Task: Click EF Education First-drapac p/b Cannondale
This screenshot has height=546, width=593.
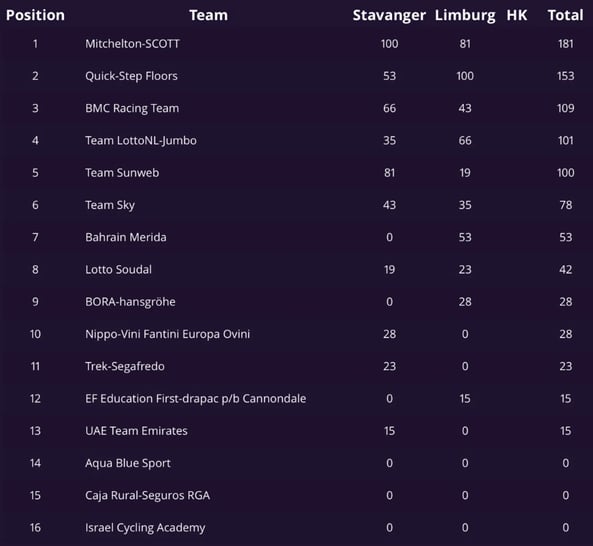Action: coord(196,399)
